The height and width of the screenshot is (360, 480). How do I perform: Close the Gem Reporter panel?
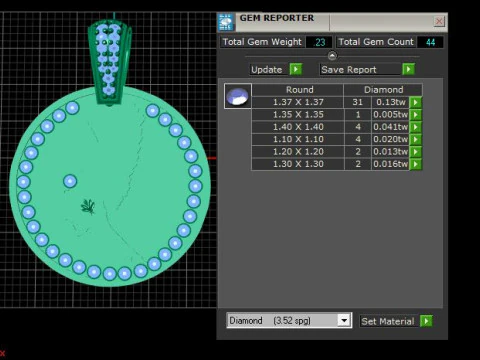tap(439, 21)
